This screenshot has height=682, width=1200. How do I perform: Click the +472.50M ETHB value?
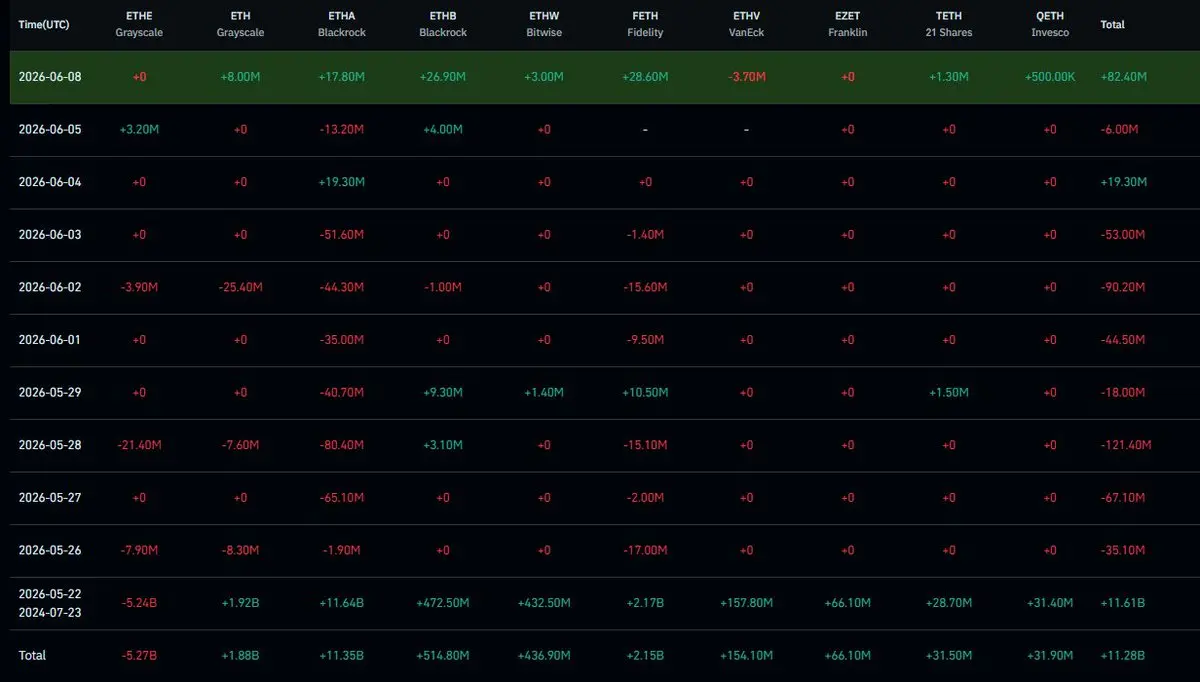(443, 603)
